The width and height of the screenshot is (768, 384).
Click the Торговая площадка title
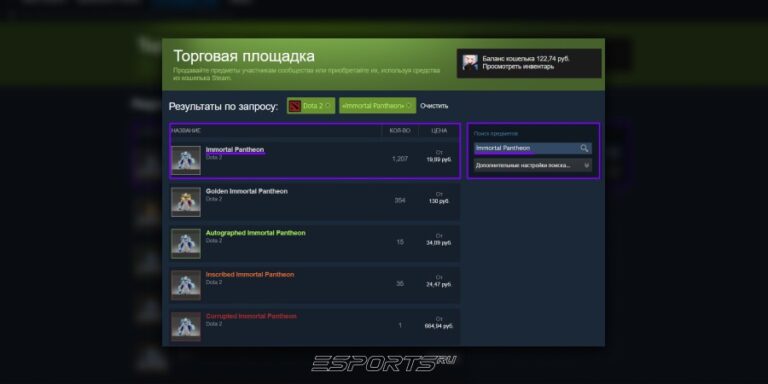pyautogui.click(x=244, y=56)
